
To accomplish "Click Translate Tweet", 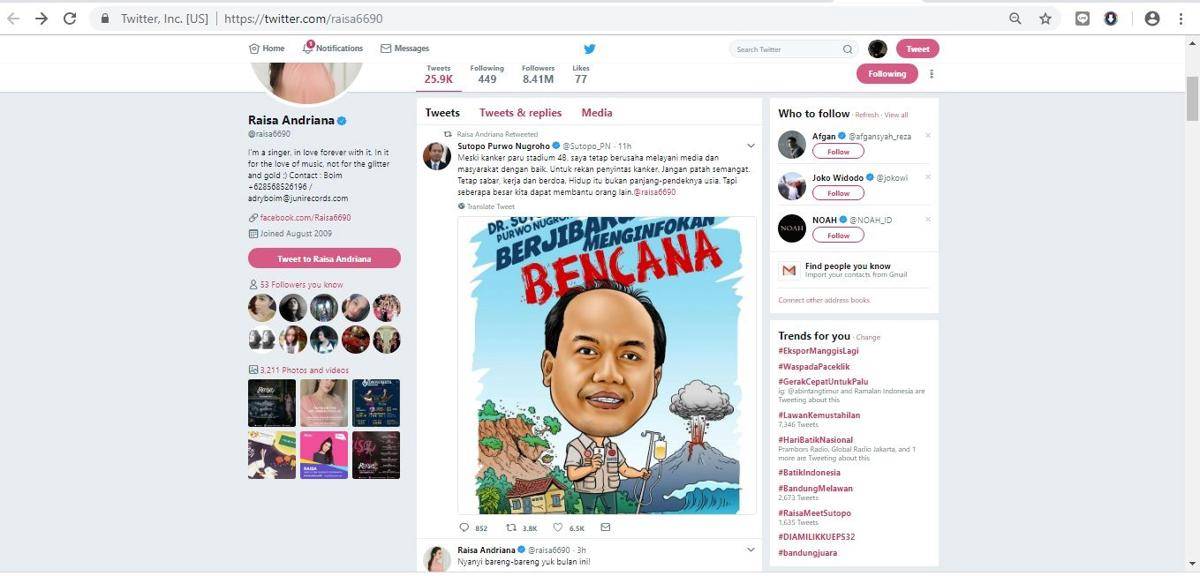I will 491,206.
